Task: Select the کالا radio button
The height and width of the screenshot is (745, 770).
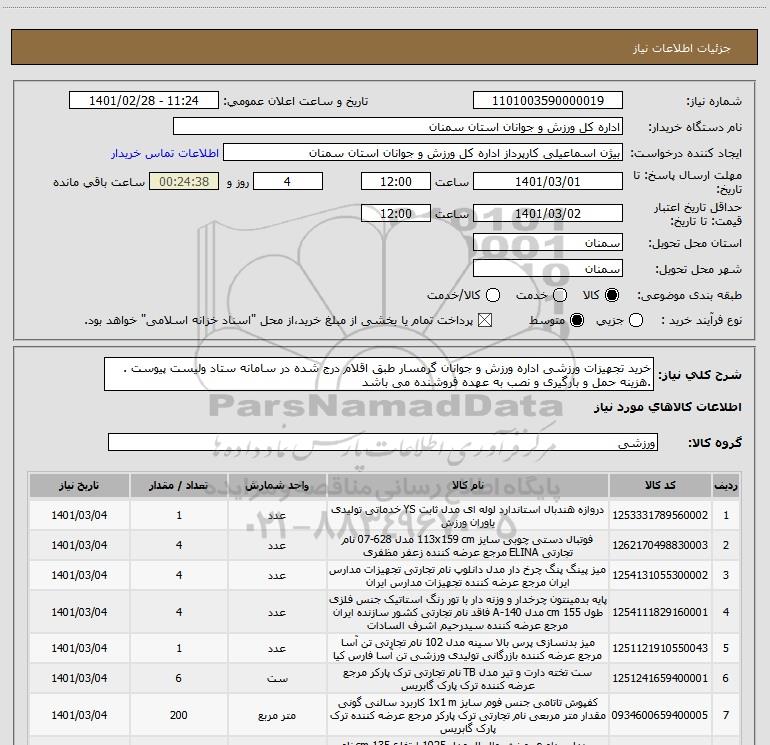Action: 612,295
